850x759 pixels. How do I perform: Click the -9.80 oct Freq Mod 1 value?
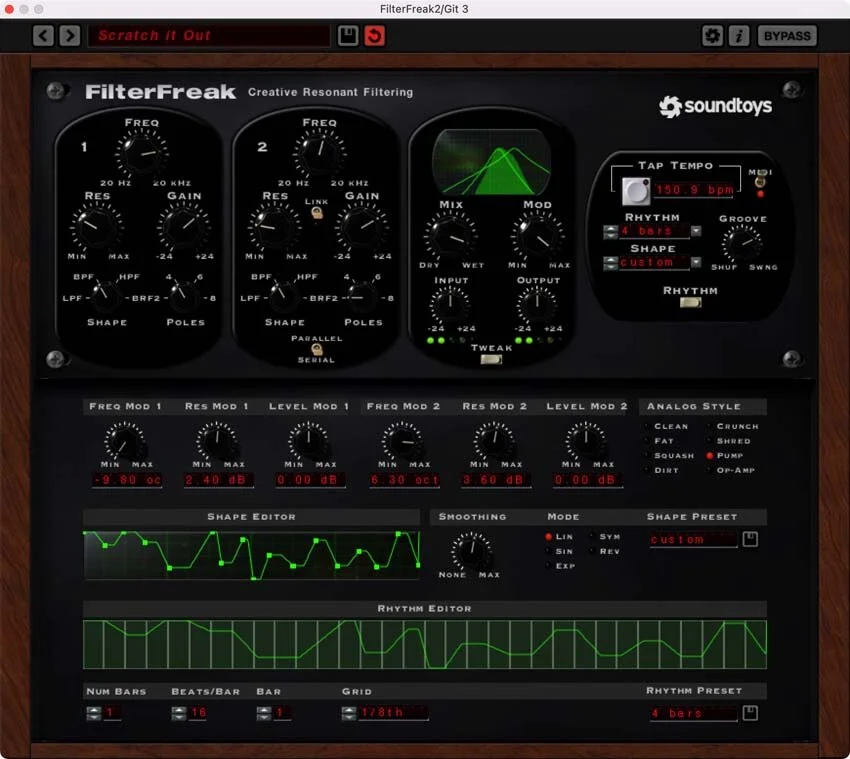click(127, 480)
